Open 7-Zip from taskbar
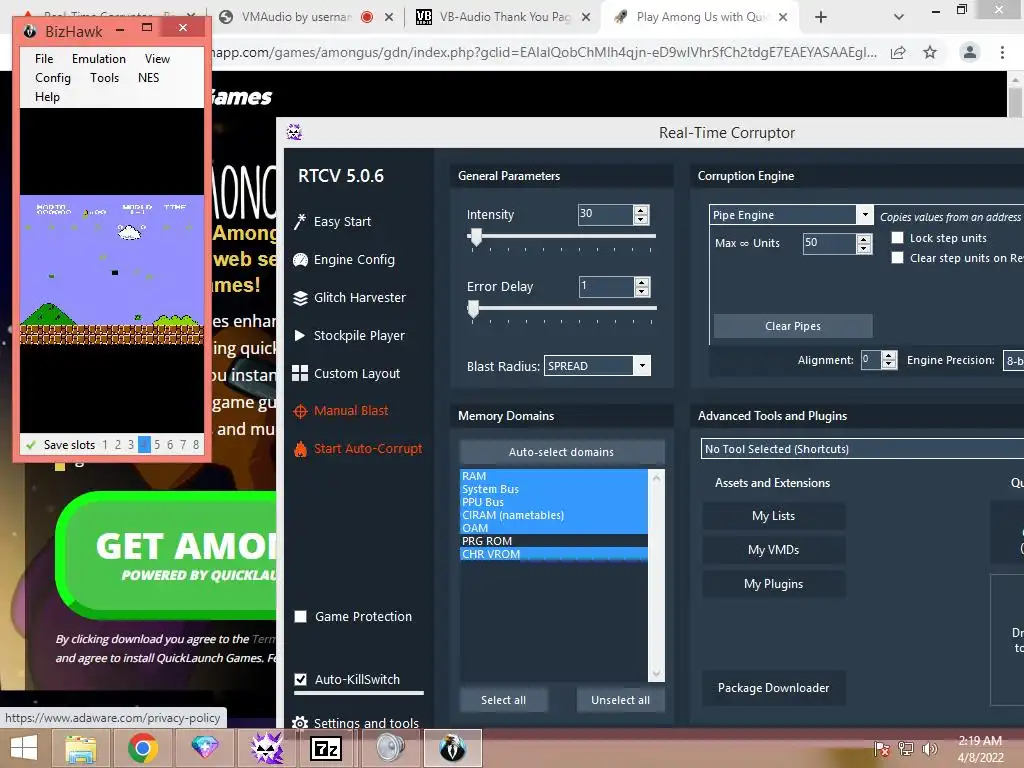The height and width of the screenshot is (768, 1024). tap(326, 748)
